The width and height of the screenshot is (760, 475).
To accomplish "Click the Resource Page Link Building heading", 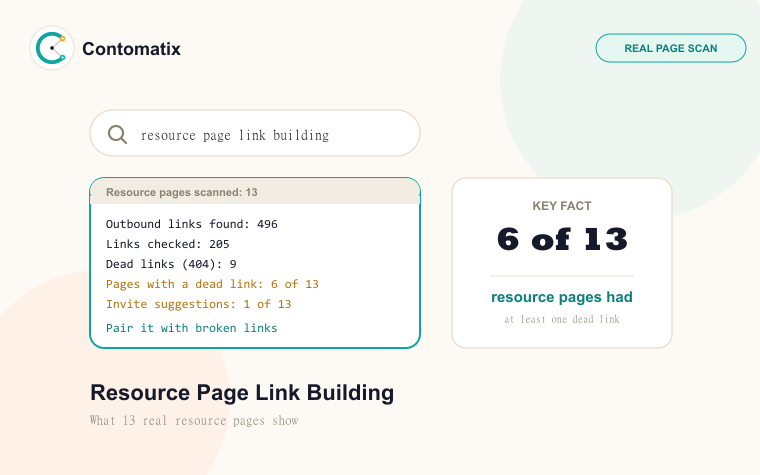I will (x=242, y=393).
